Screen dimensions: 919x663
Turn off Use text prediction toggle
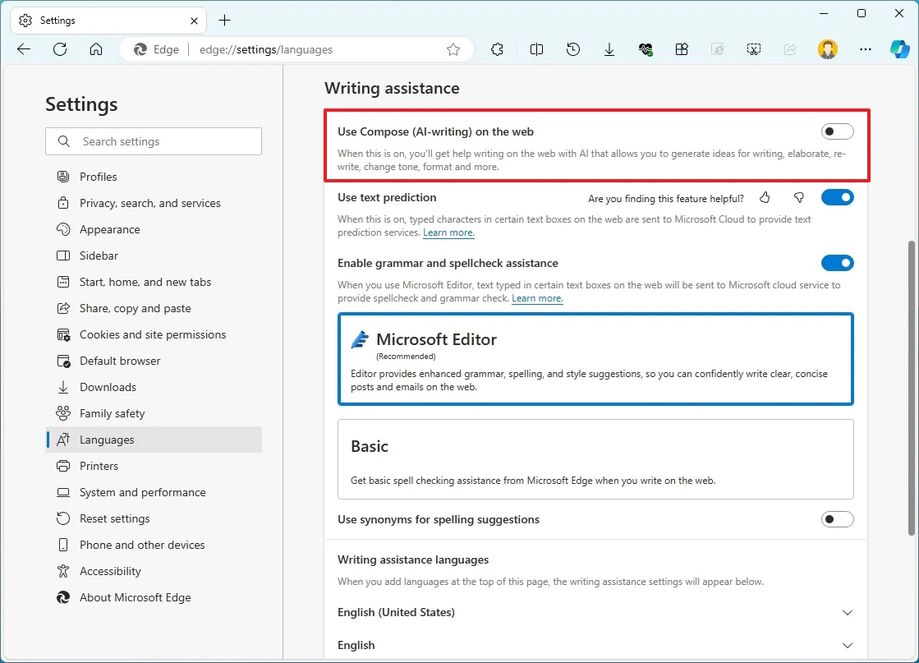point(837,198)
